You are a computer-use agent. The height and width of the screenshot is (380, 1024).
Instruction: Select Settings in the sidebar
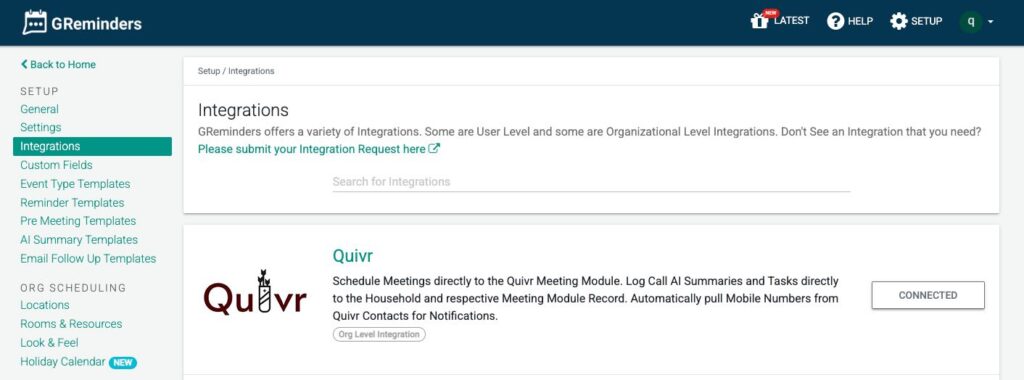40,127
